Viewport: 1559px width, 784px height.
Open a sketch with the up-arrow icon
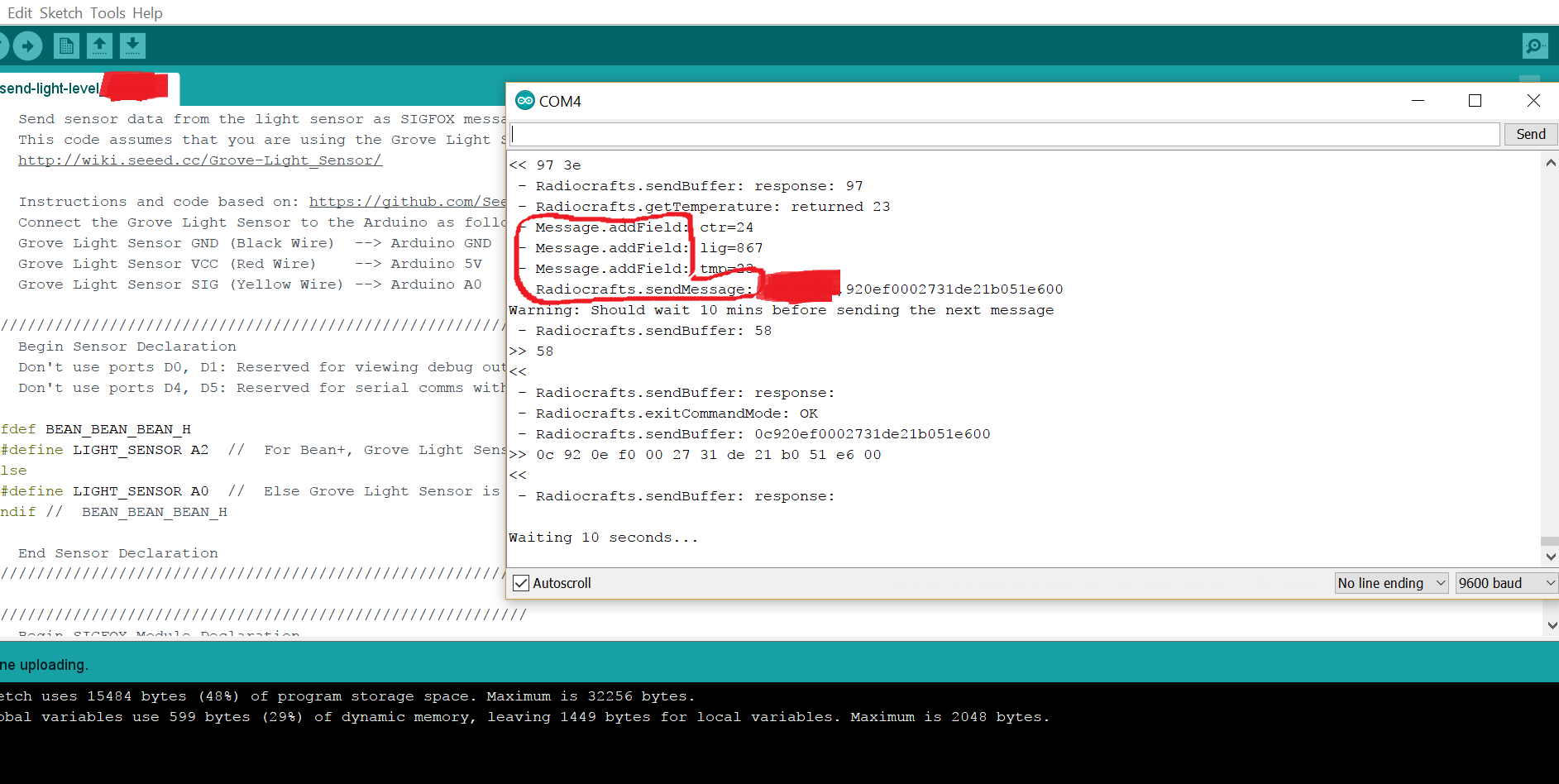(99, 45)
